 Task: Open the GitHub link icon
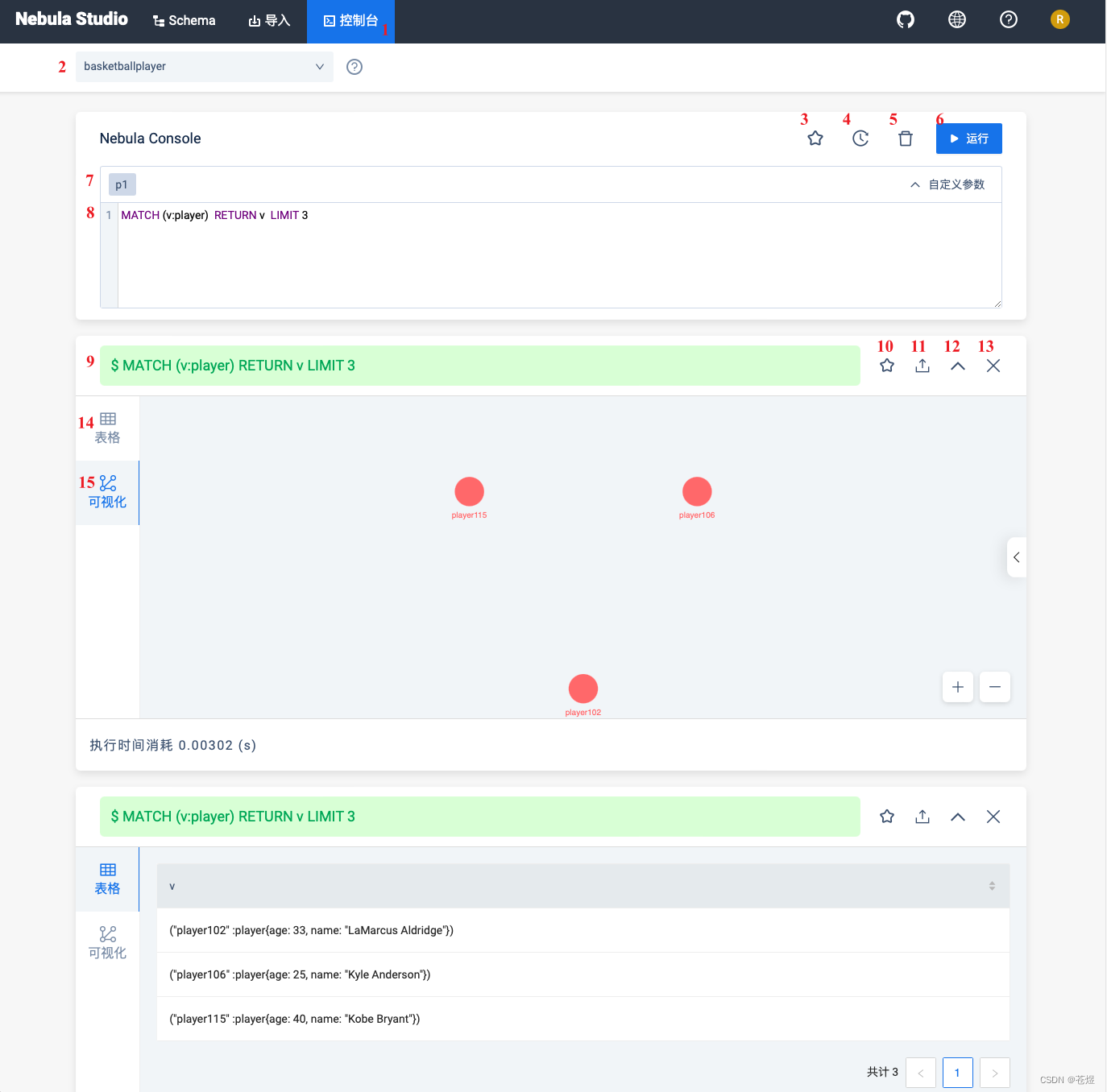point(906,19)
